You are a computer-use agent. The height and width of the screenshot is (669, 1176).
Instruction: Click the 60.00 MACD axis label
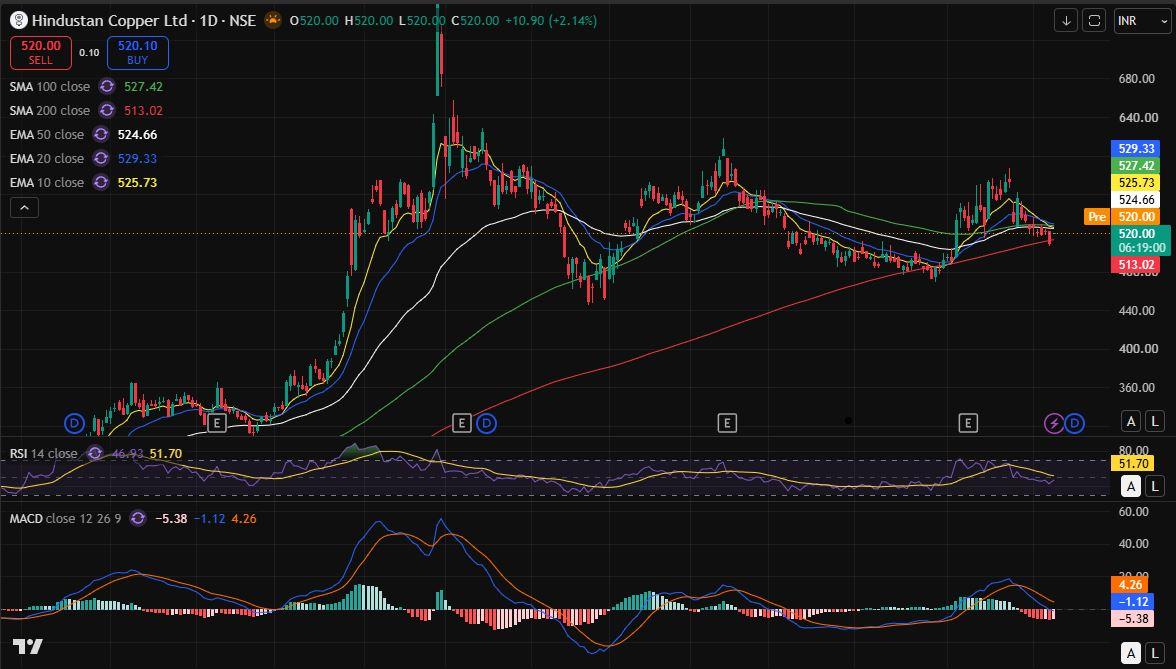[x=1134, y=512]
